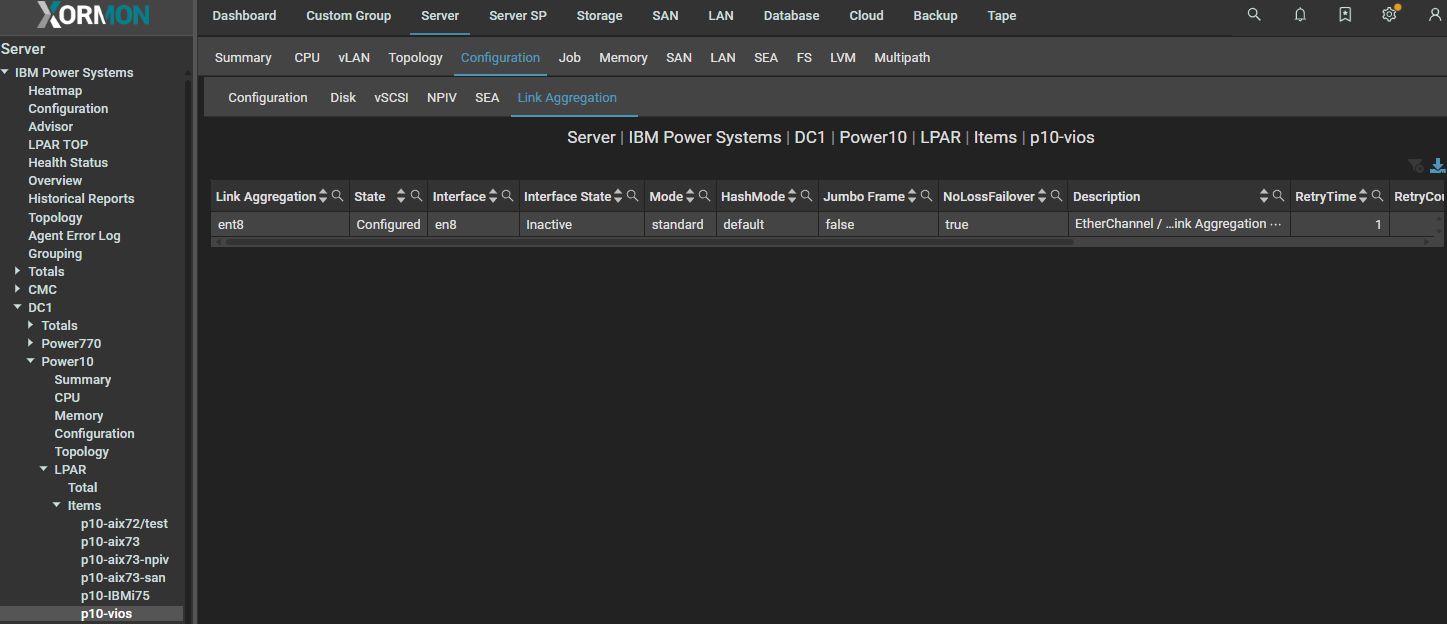
Task: Go to Health Status in sidebar
Action: [68, 162]
